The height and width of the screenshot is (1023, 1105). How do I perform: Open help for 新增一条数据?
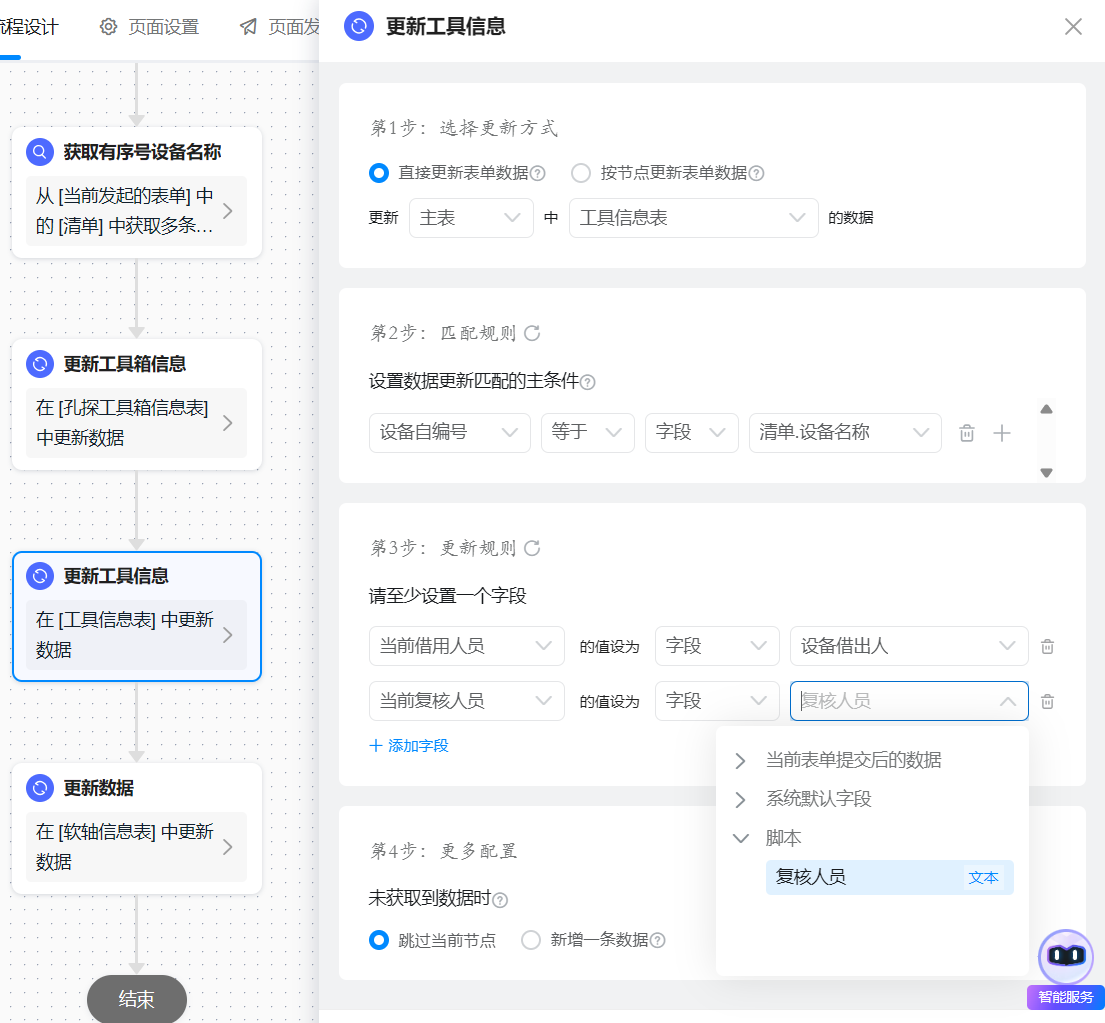pyautogui.click(x=658, y=941)
